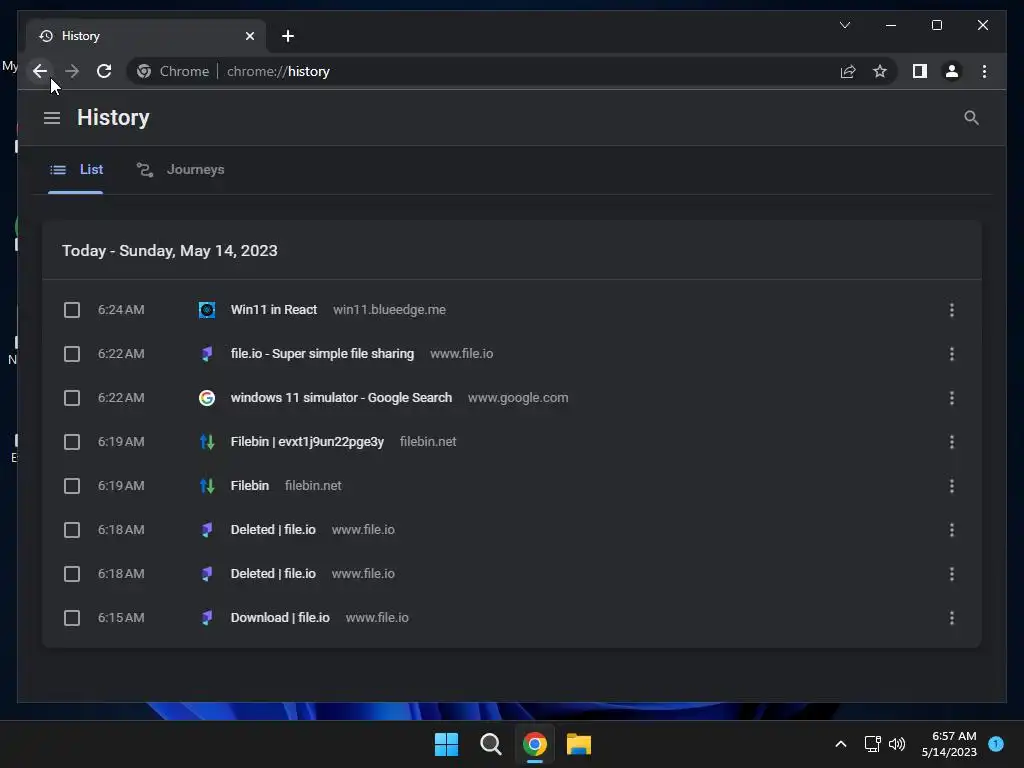Screen dimensions: 1024x768
Task: Select the History browser tab
Action: 146,36
